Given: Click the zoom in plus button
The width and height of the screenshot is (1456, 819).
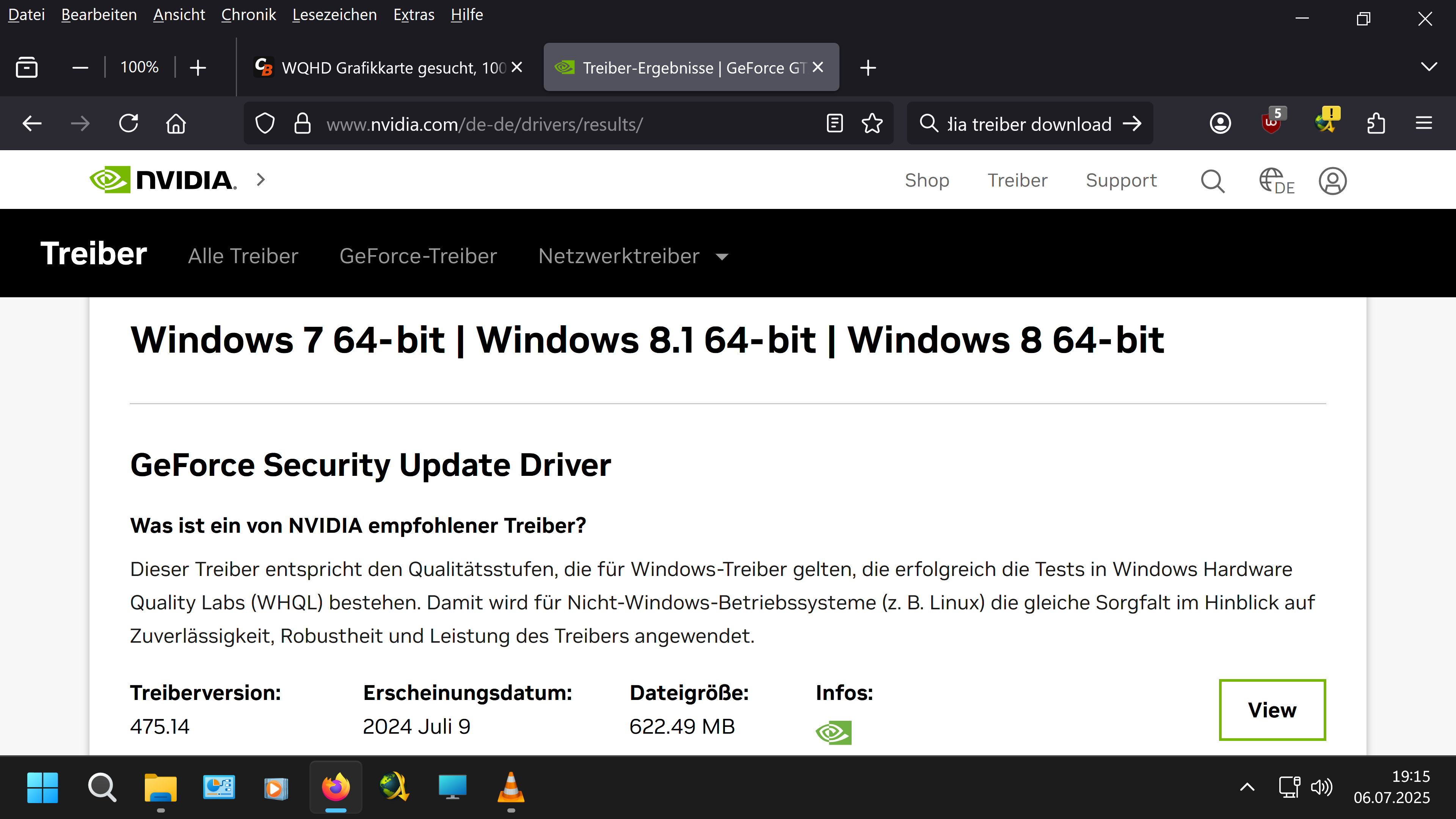Looking at the screenshot, I should coord(198,68).
